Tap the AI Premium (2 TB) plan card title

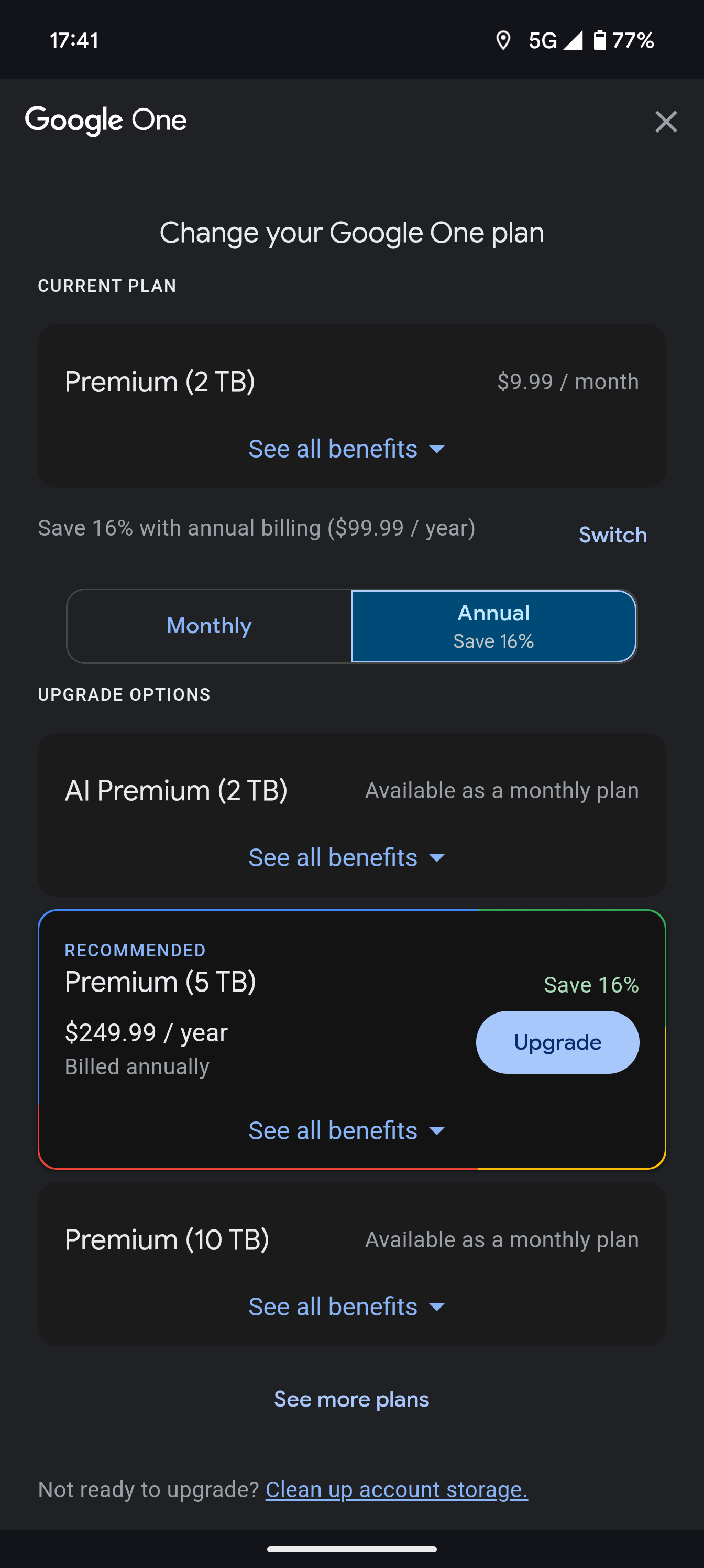click(x=176, y=791)
